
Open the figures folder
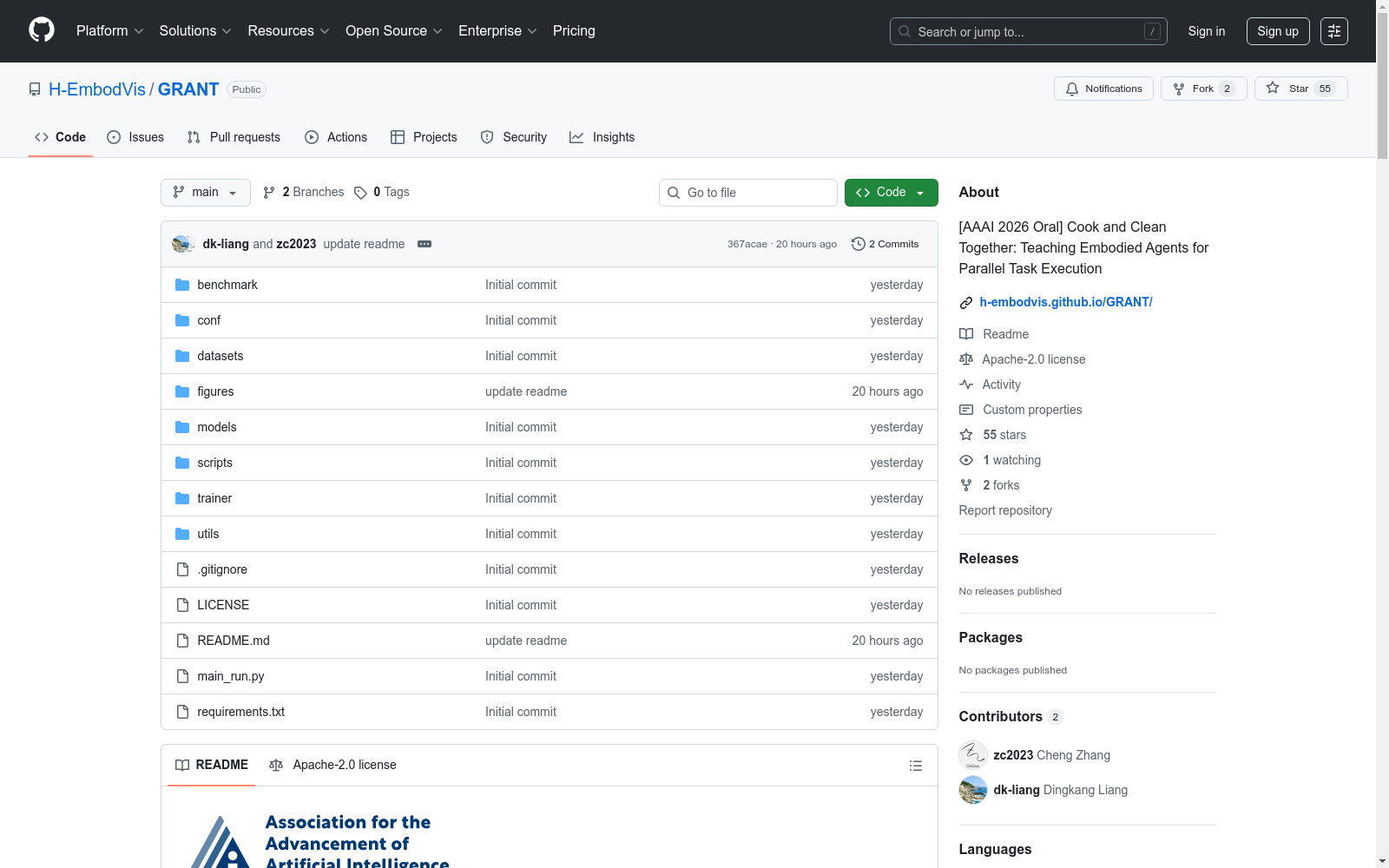[x=215, y=391]
